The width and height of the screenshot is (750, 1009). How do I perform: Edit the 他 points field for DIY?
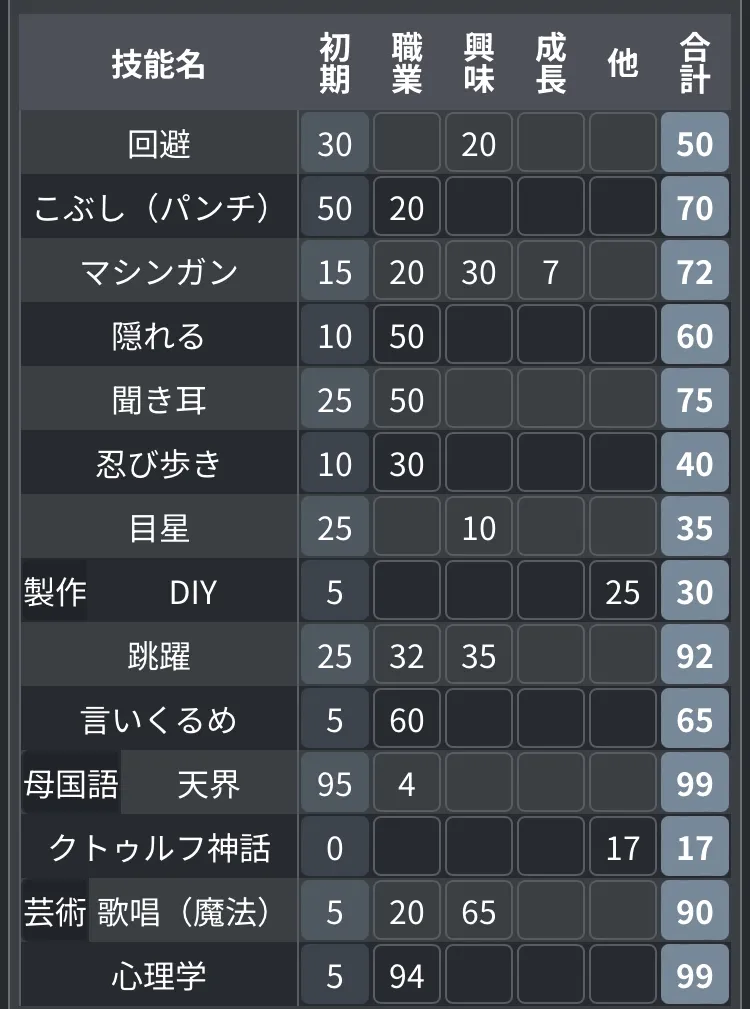coord(623,593)
